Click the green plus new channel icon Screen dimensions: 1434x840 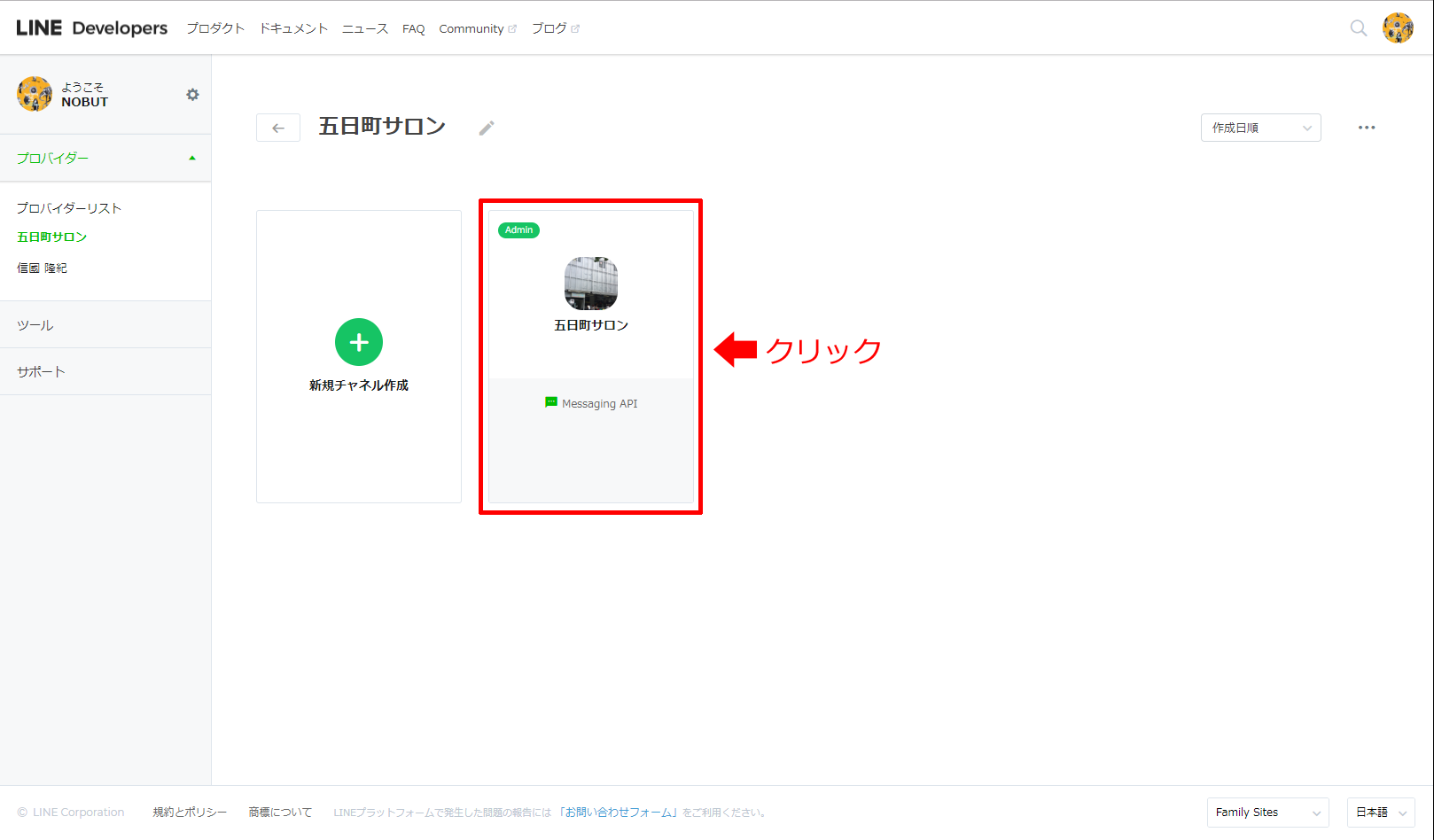coord(359,342)
